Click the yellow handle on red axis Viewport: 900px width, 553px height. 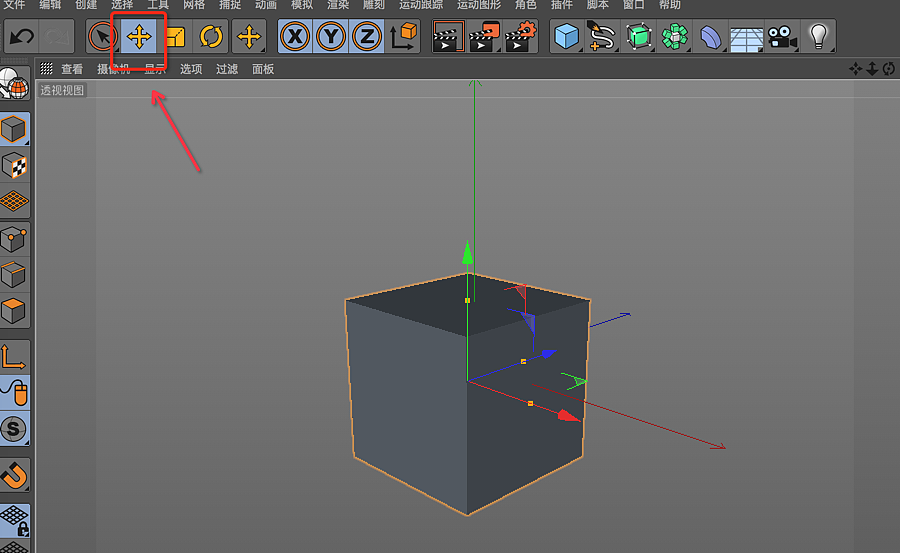point(530,404)
